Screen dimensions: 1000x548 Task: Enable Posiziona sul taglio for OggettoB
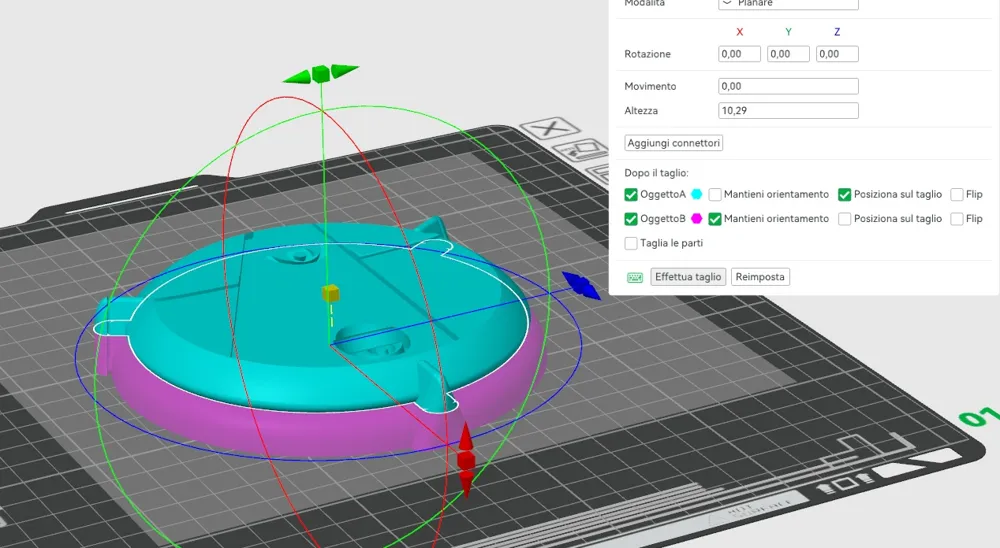pos(845,218)
